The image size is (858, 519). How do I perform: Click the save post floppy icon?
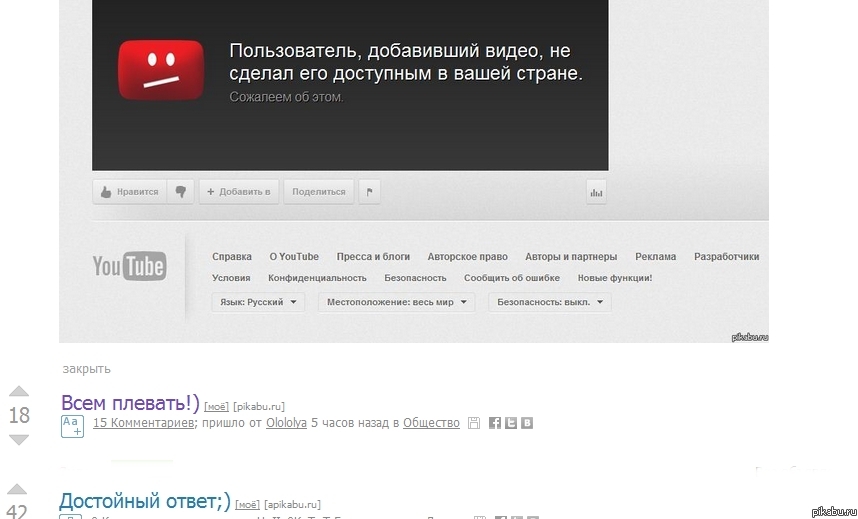pyautogui.click(x=474, y=423)
